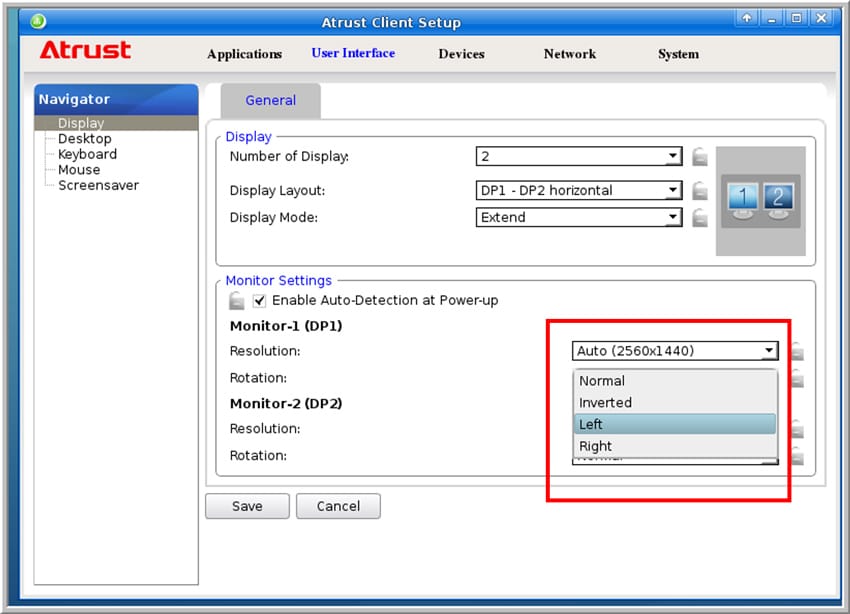Cancel the display settings changes
This screenshot has height=614, width=850.
(x=338, y=506)
